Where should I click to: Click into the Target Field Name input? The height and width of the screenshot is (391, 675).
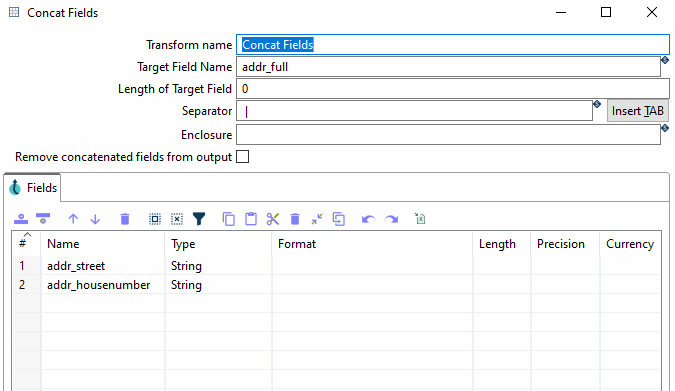pyautogui.click(x=449, y=67)
